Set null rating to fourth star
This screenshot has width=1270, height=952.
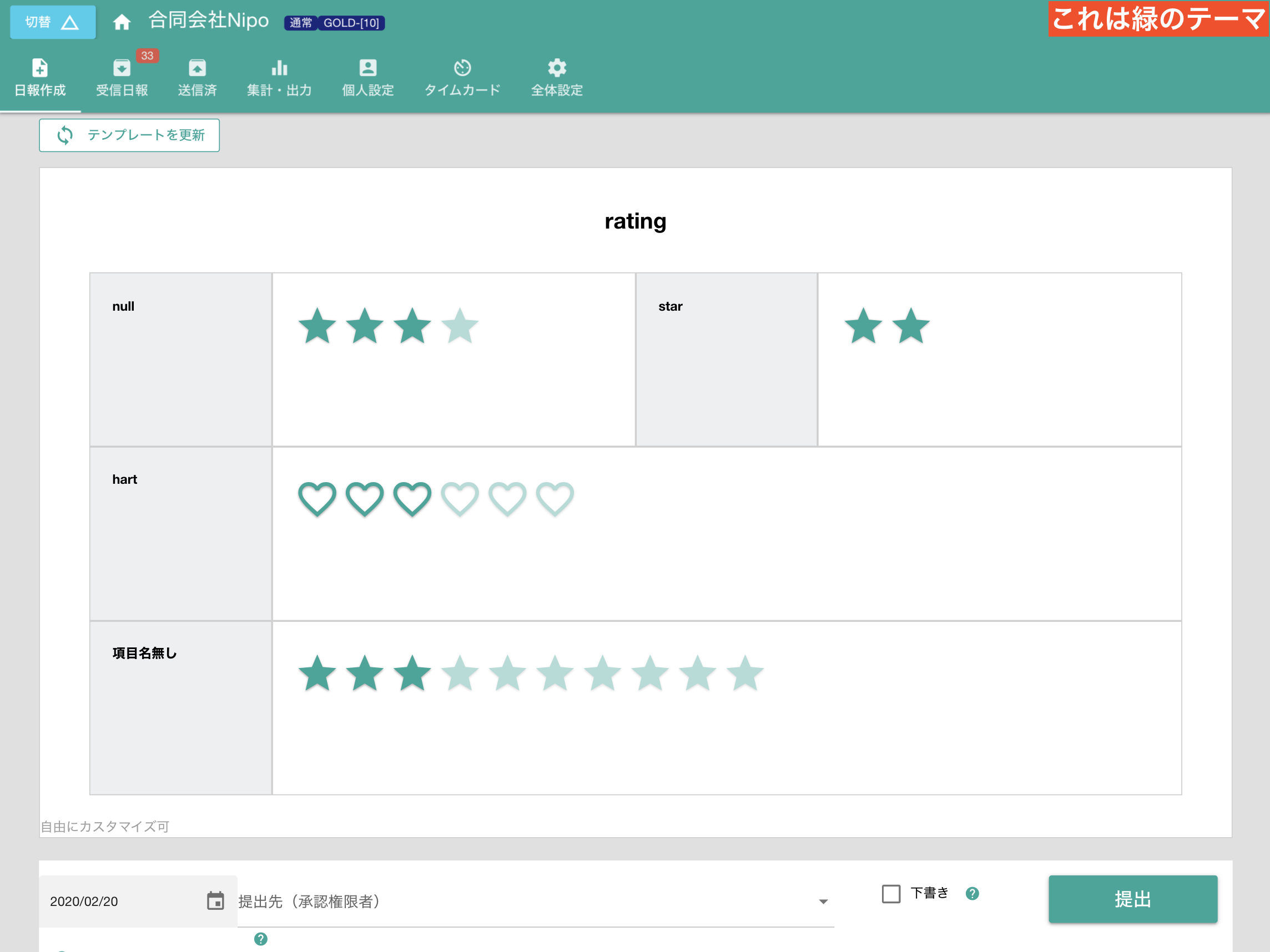coord(460,326)
